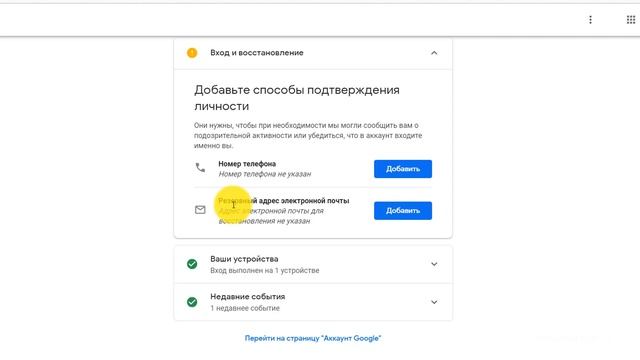Viewport: 640px width, 360px height.
Task: Select the Вход и восстановление header title
Action: pos(257,53)
